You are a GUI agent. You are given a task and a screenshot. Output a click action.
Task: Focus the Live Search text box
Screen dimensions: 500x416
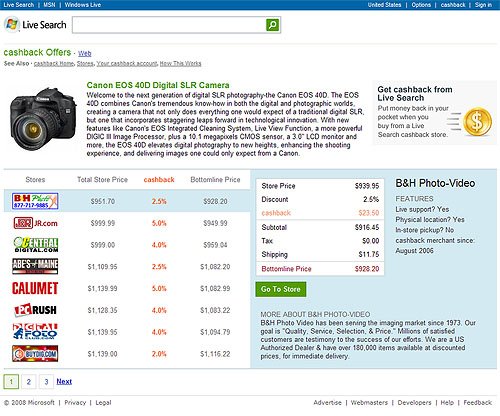click(x=169, y=25)
